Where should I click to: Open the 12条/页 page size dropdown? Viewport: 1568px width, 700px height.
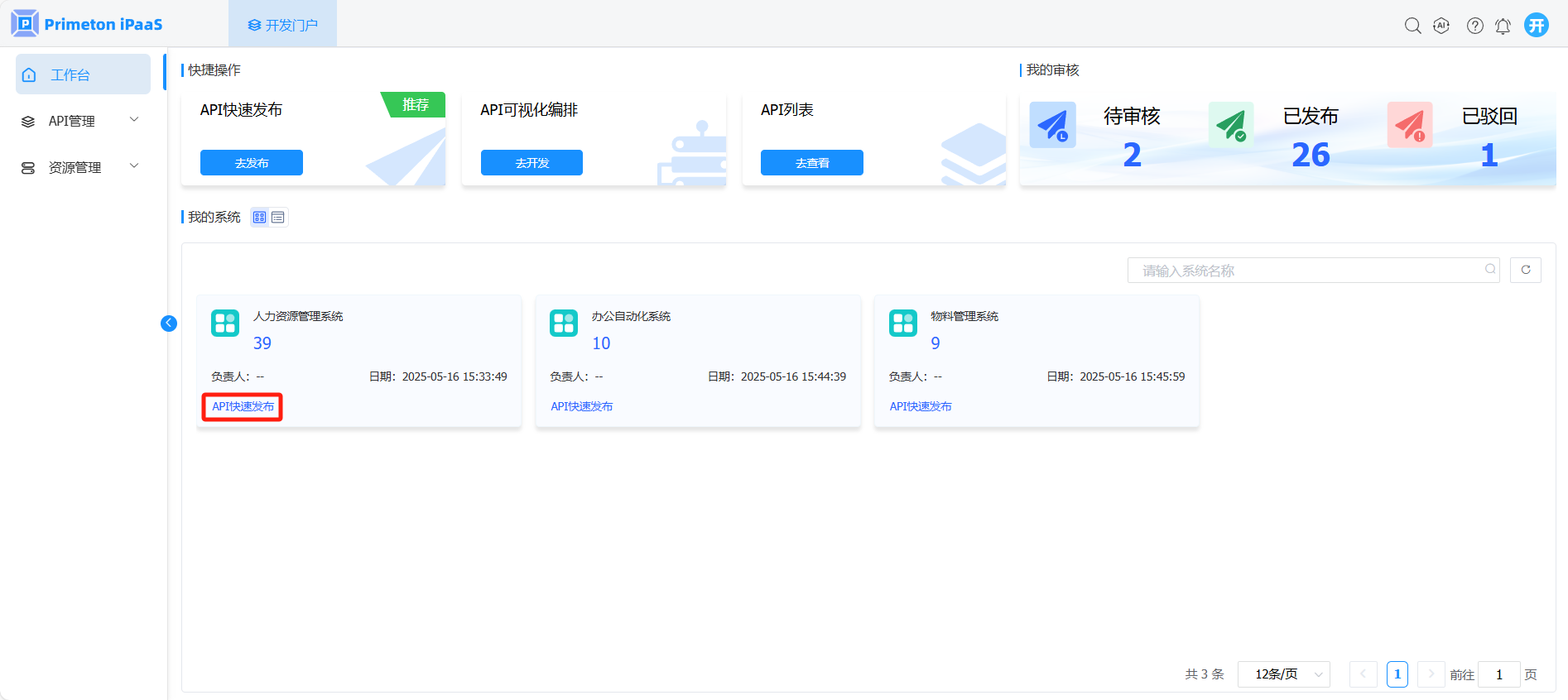1283,674
